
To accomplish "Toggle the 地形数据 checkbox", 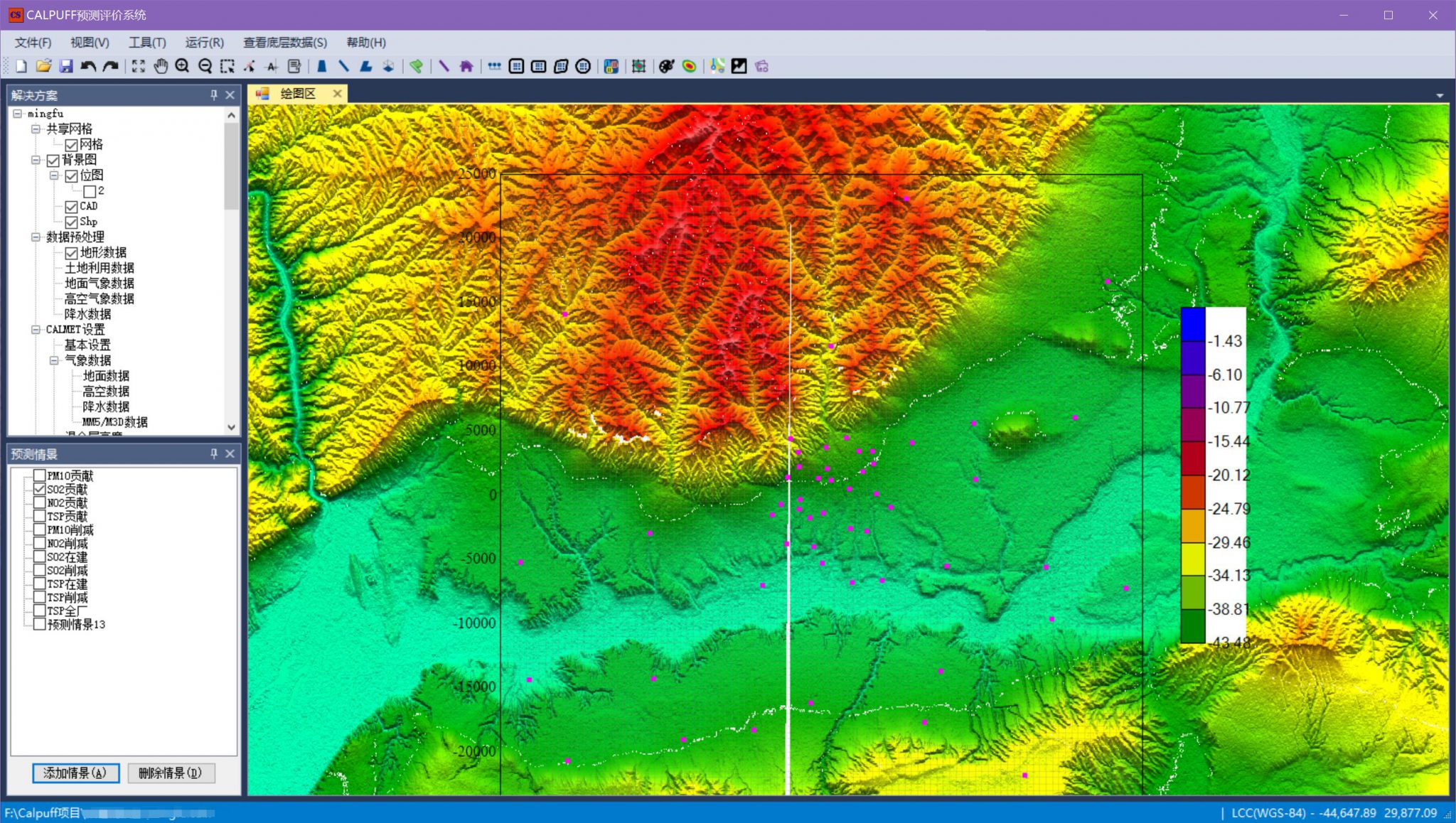I will tap(71, 253).
